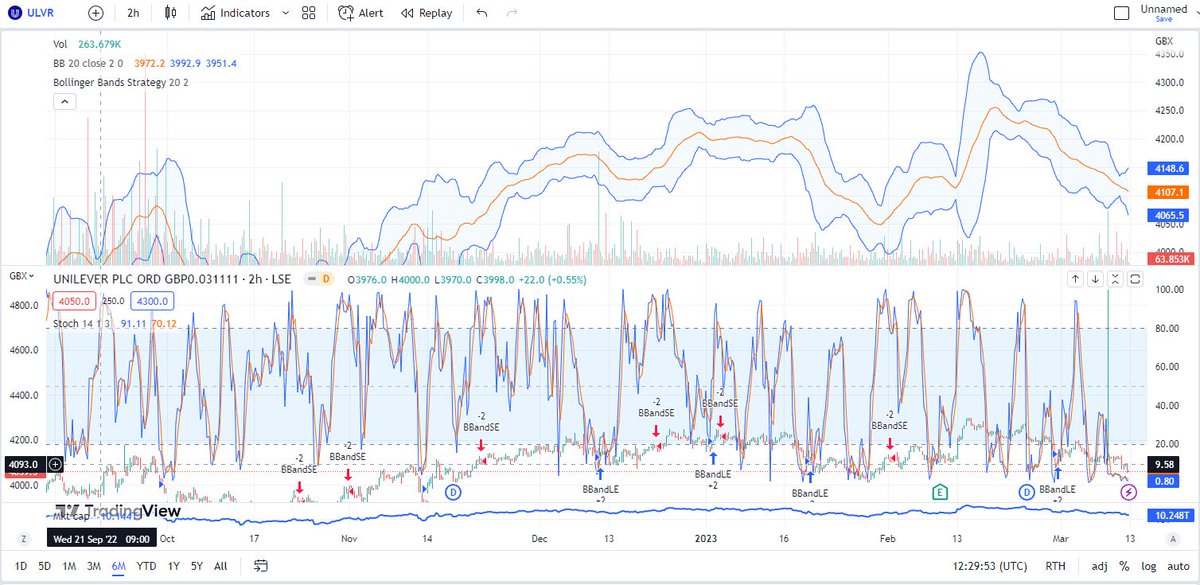Select the 3M date range
Screen dimensions: 1200x585
click(x=94, y=566)
